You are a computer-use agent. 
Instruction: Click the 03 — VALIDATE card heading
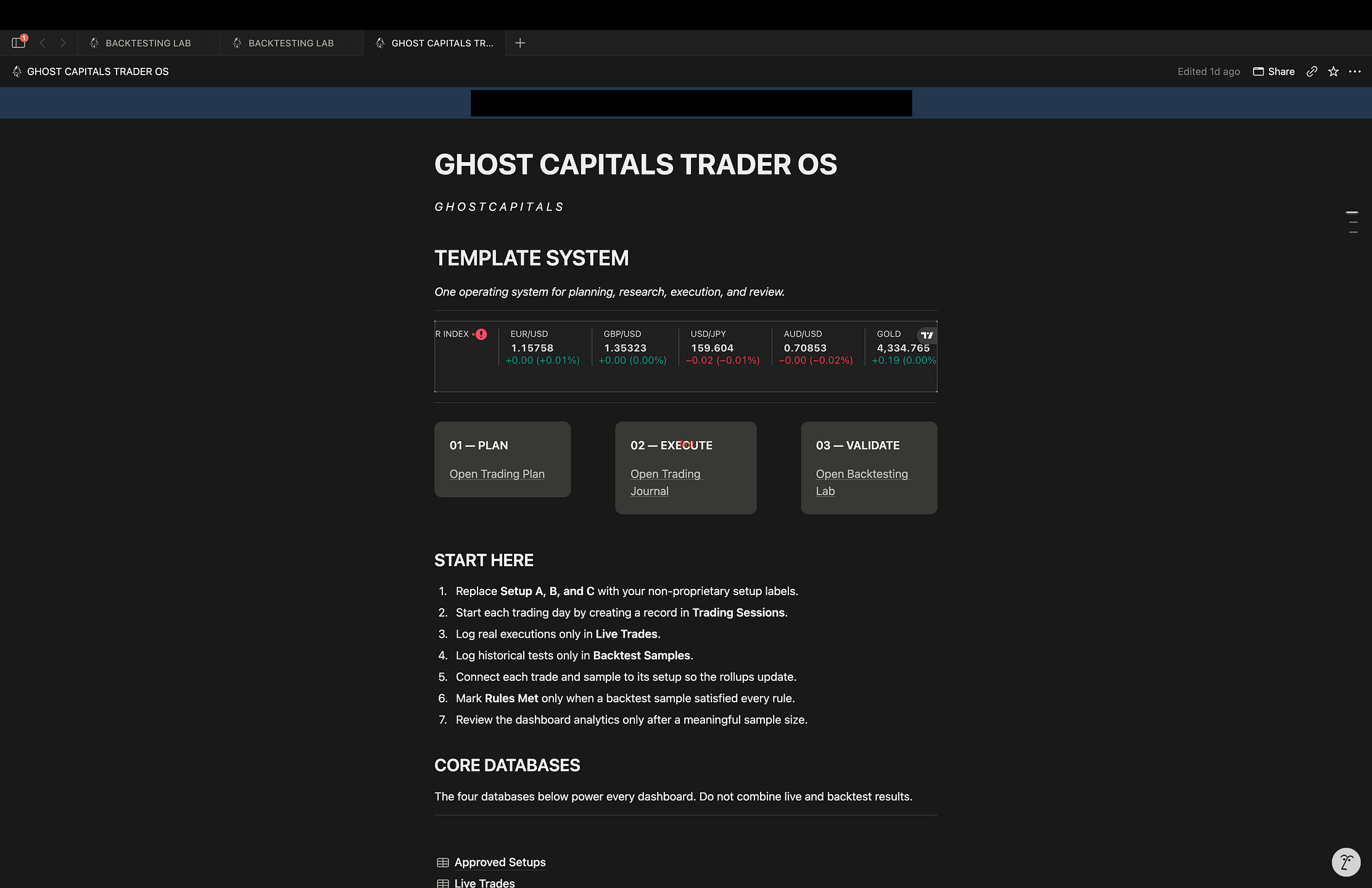point(858,445)
